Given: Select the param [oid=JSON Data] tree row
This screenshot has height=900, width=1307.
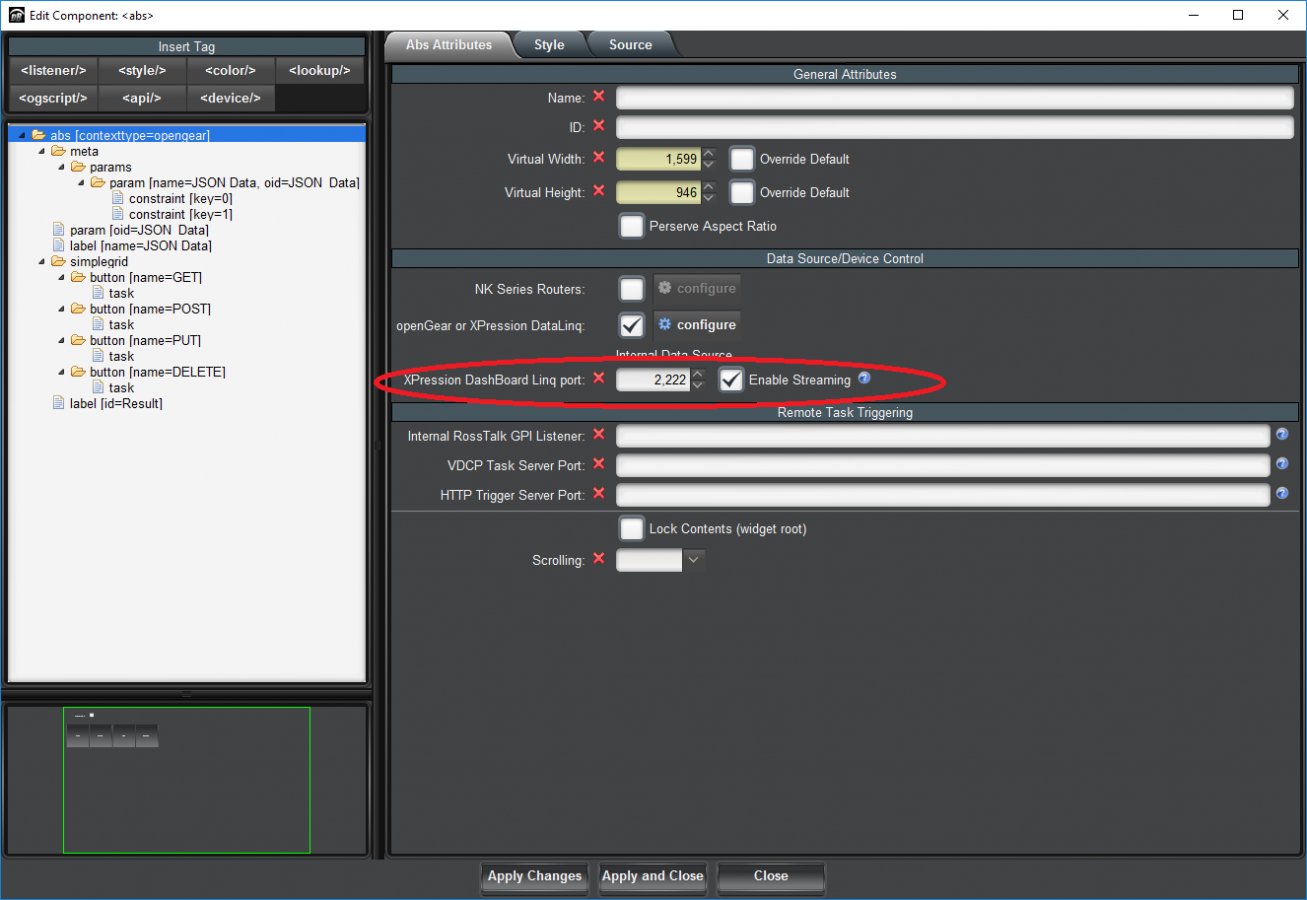Looking at the screenshot, I should (x=131, y=230).
